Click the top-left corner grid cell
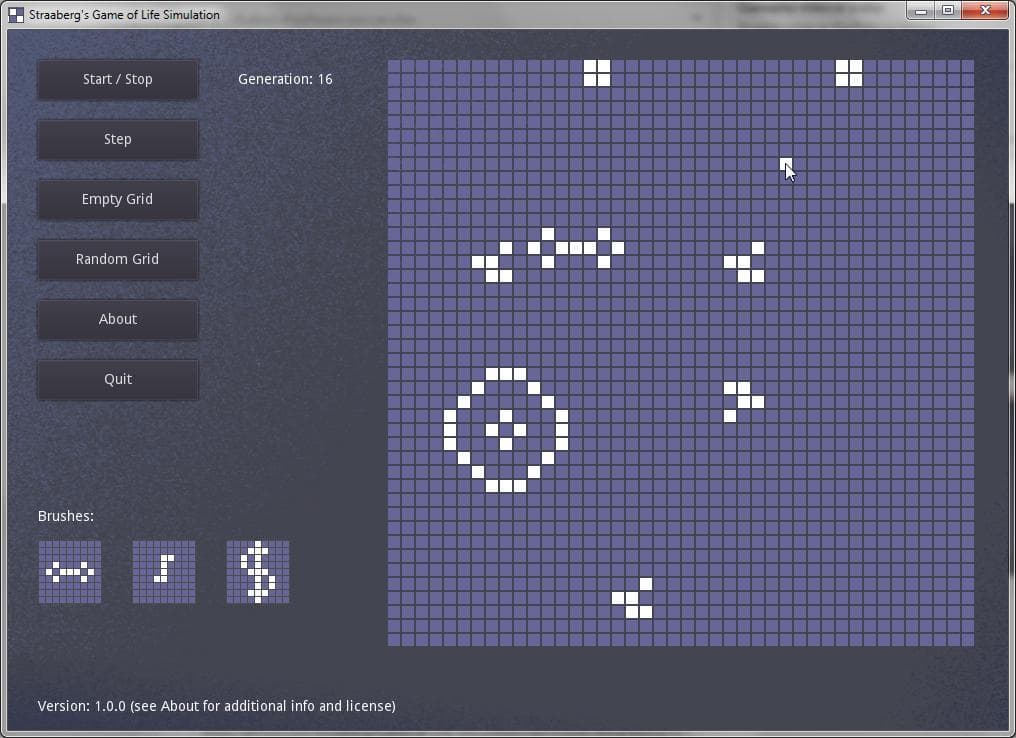The image size is (1016, 738). (x=394, y=66)
